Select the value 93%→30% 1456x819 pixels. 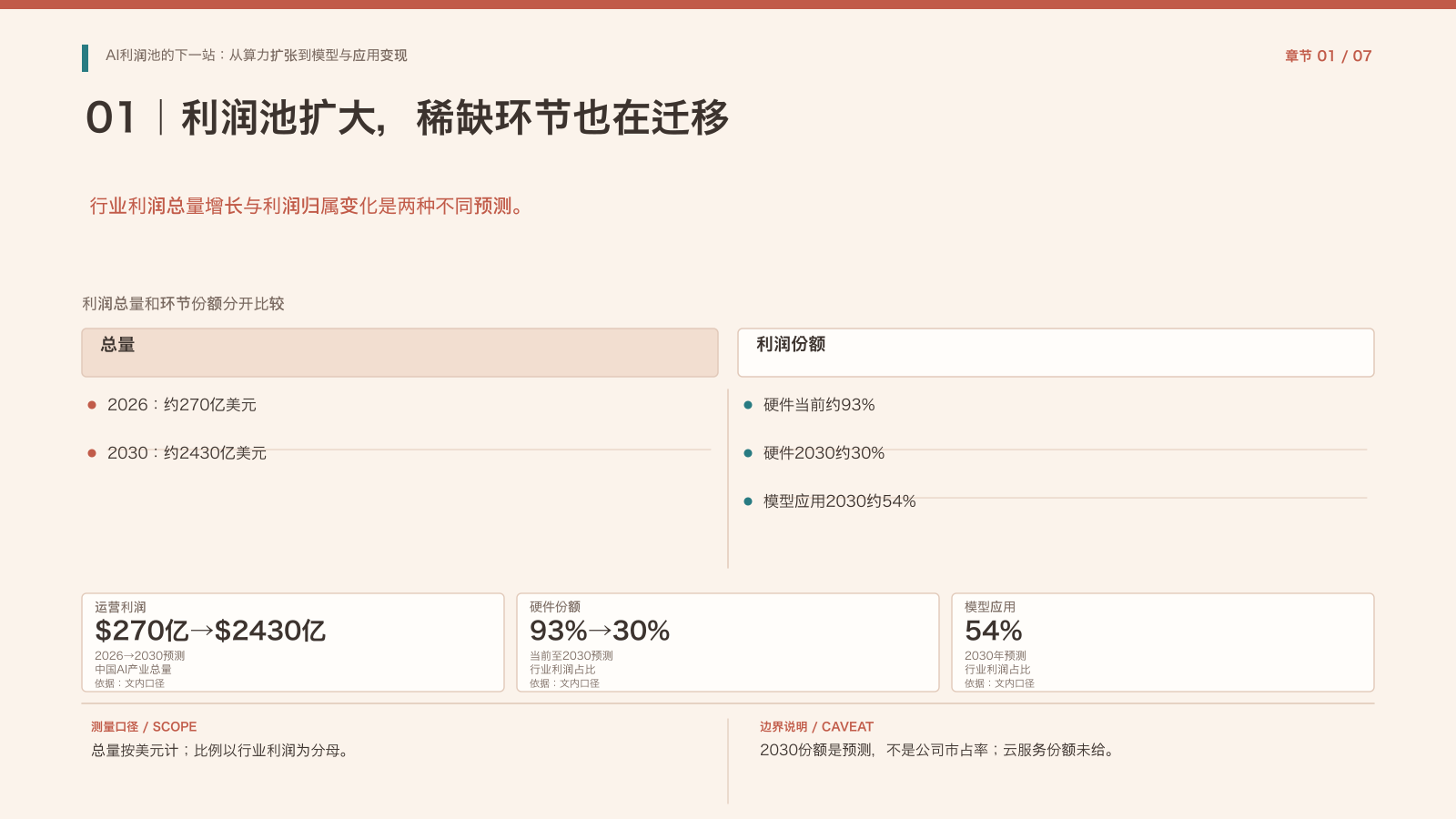click(x=600, y=631)
